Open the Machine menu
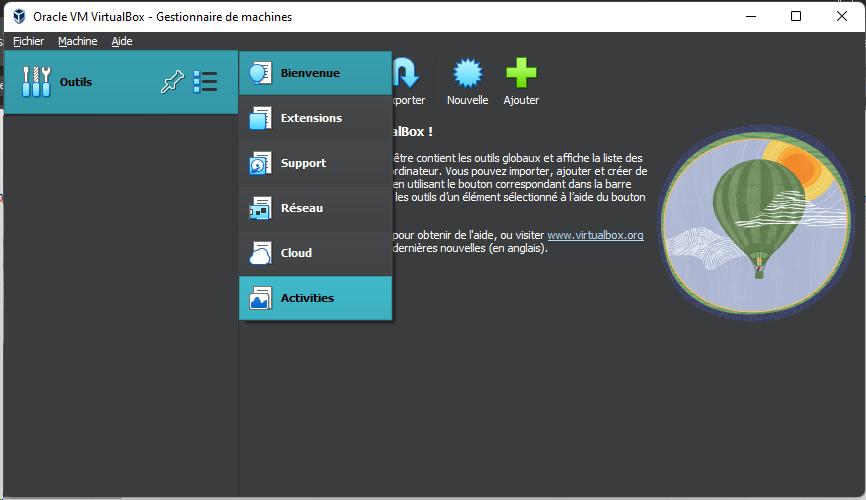This screenshot has width=866, height=500. click(x=77, y=41)
